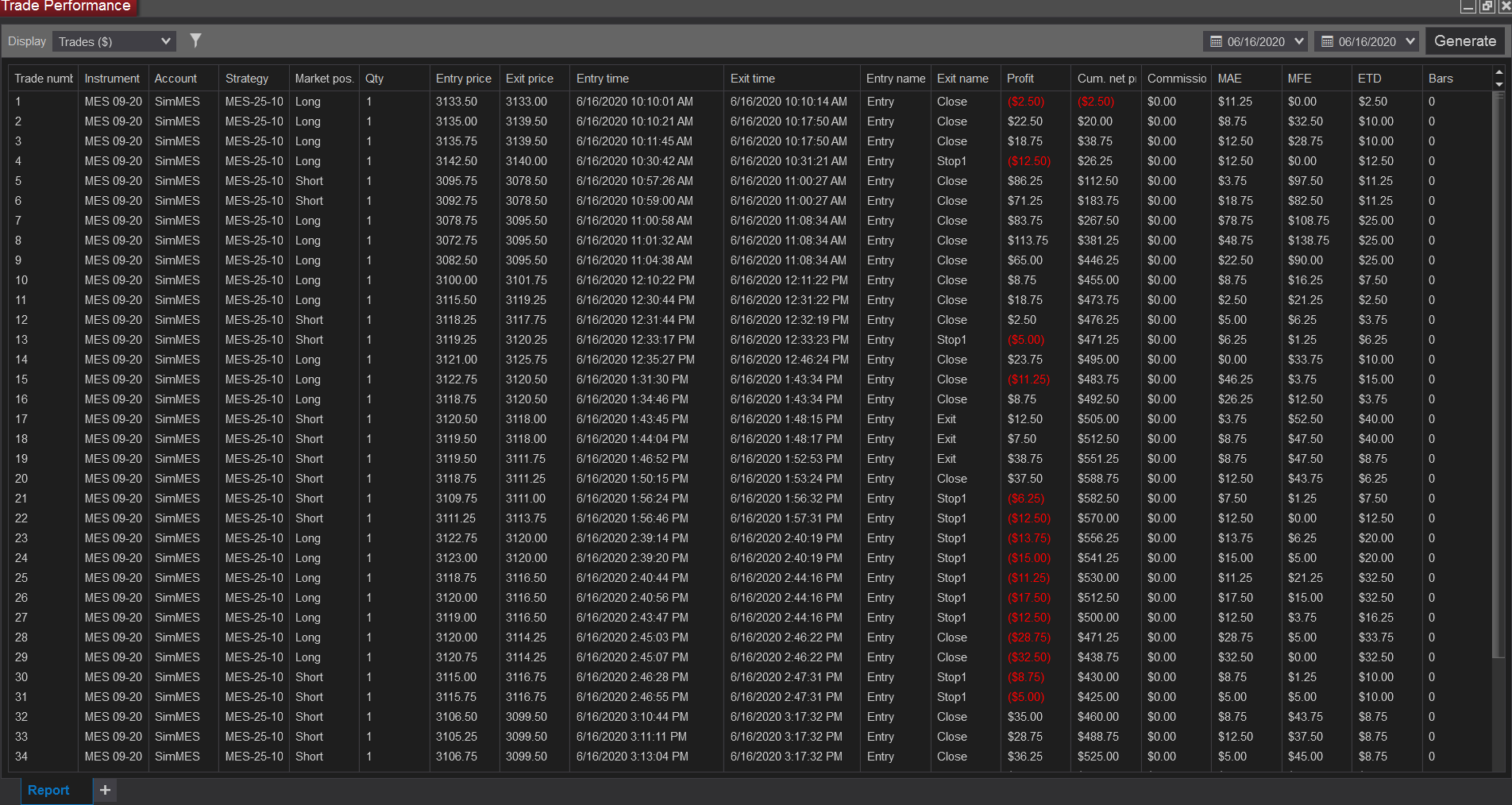The image size is (1512, 805).
Task: Open the end date picker 06/16/2020
Action: click(x=1366, y=41)
